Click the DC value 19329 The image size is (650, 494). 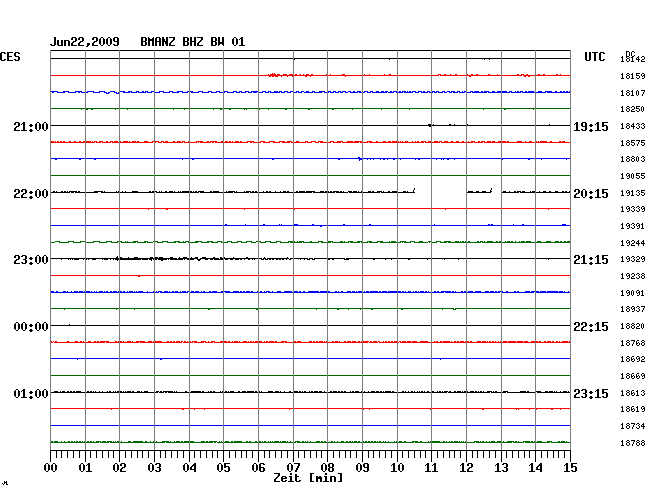pos(633,259)
